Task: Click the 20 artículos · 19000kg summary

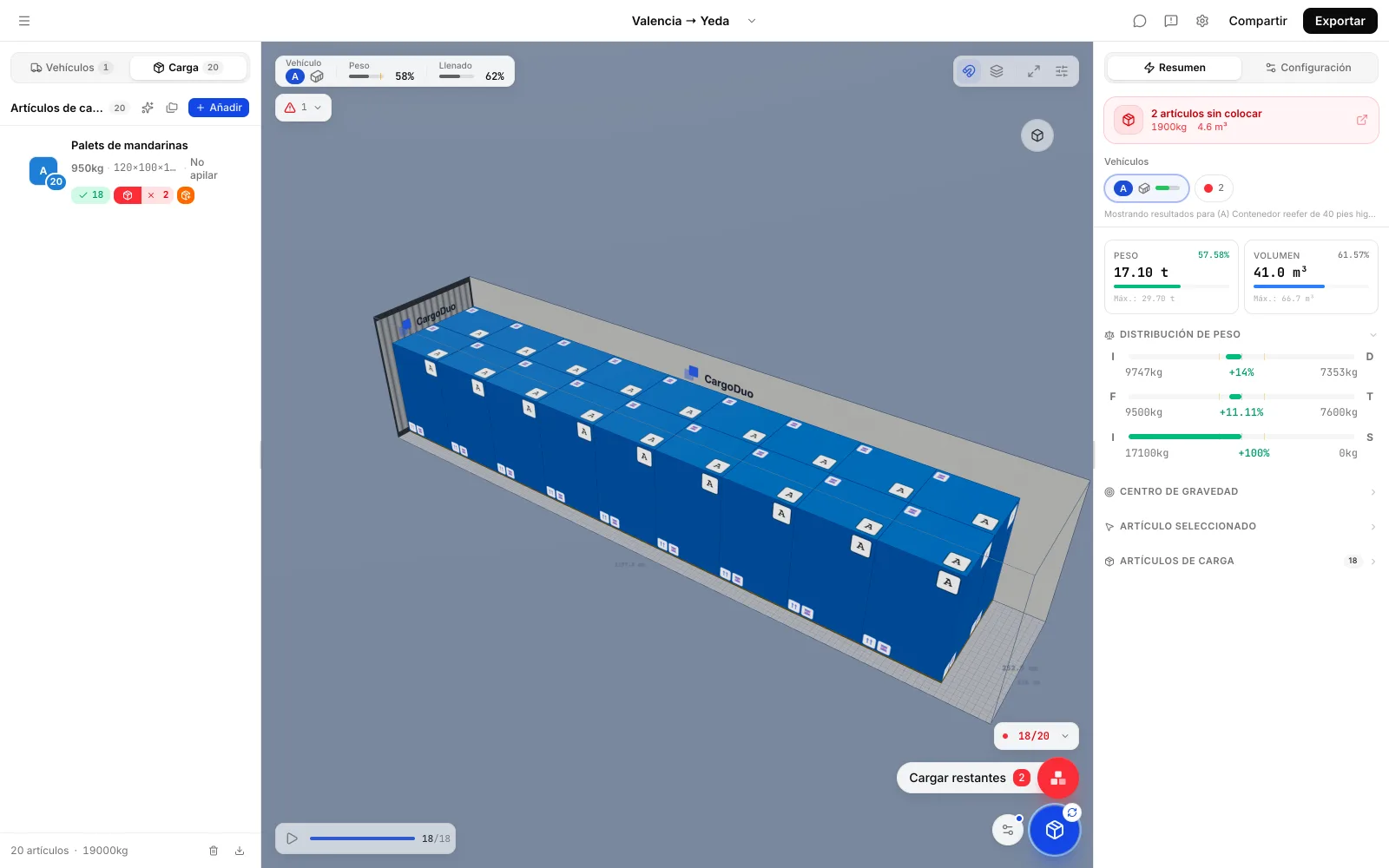Action: [69, 851]
